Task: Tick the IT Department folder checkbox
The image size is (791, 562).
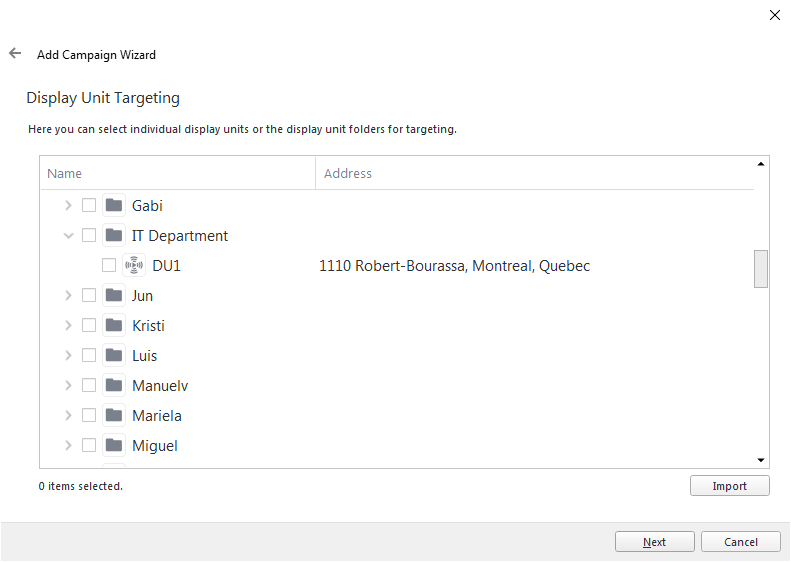Action: click(x=89, y=235)
